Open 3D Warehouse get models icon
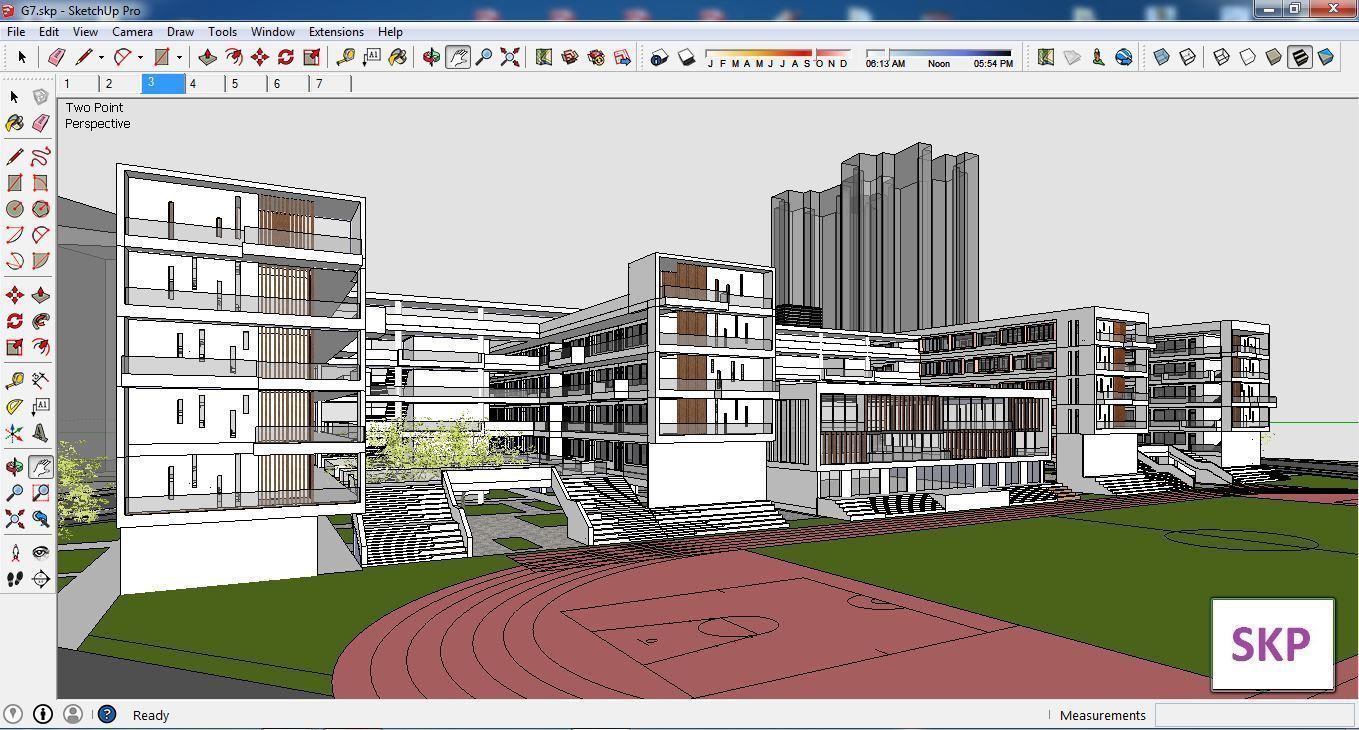 tap(570, 57)
